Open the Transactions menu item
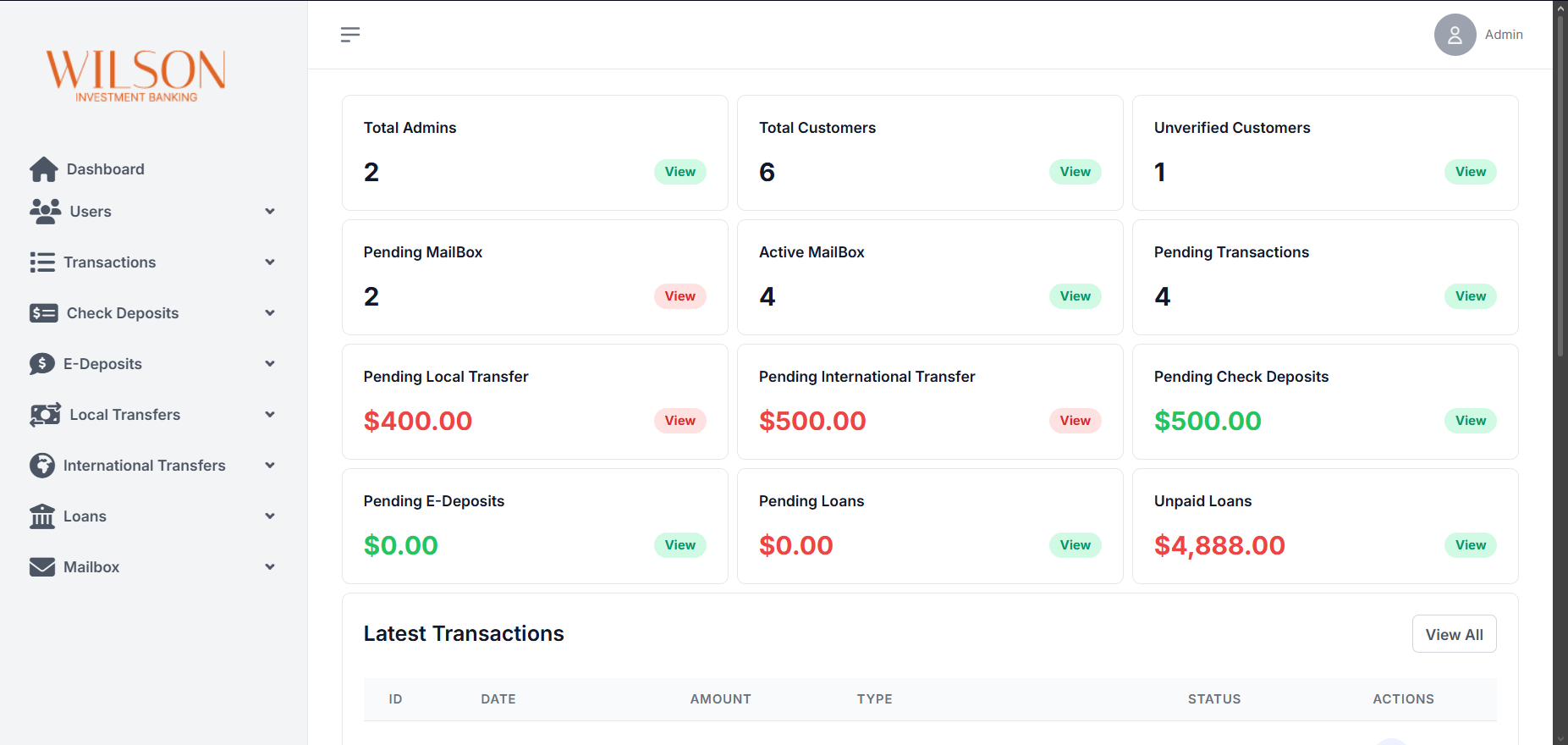Viewport: 1568px width, 745px height. pyautogui.click(x=110, y=262)
